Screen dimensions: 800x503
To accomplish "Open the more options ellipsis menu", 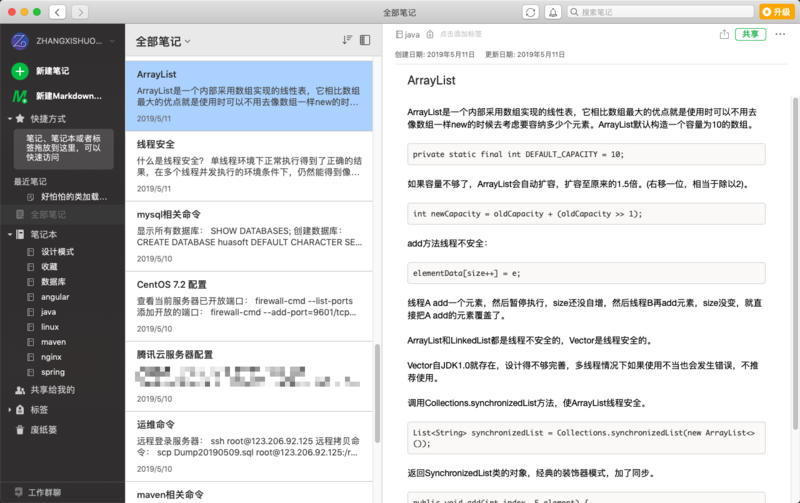I will click(780, 34).
